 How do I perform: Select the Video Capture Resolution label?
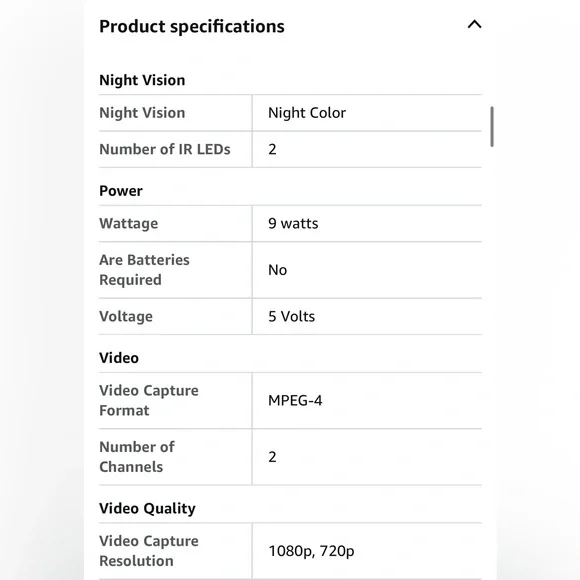149,551
